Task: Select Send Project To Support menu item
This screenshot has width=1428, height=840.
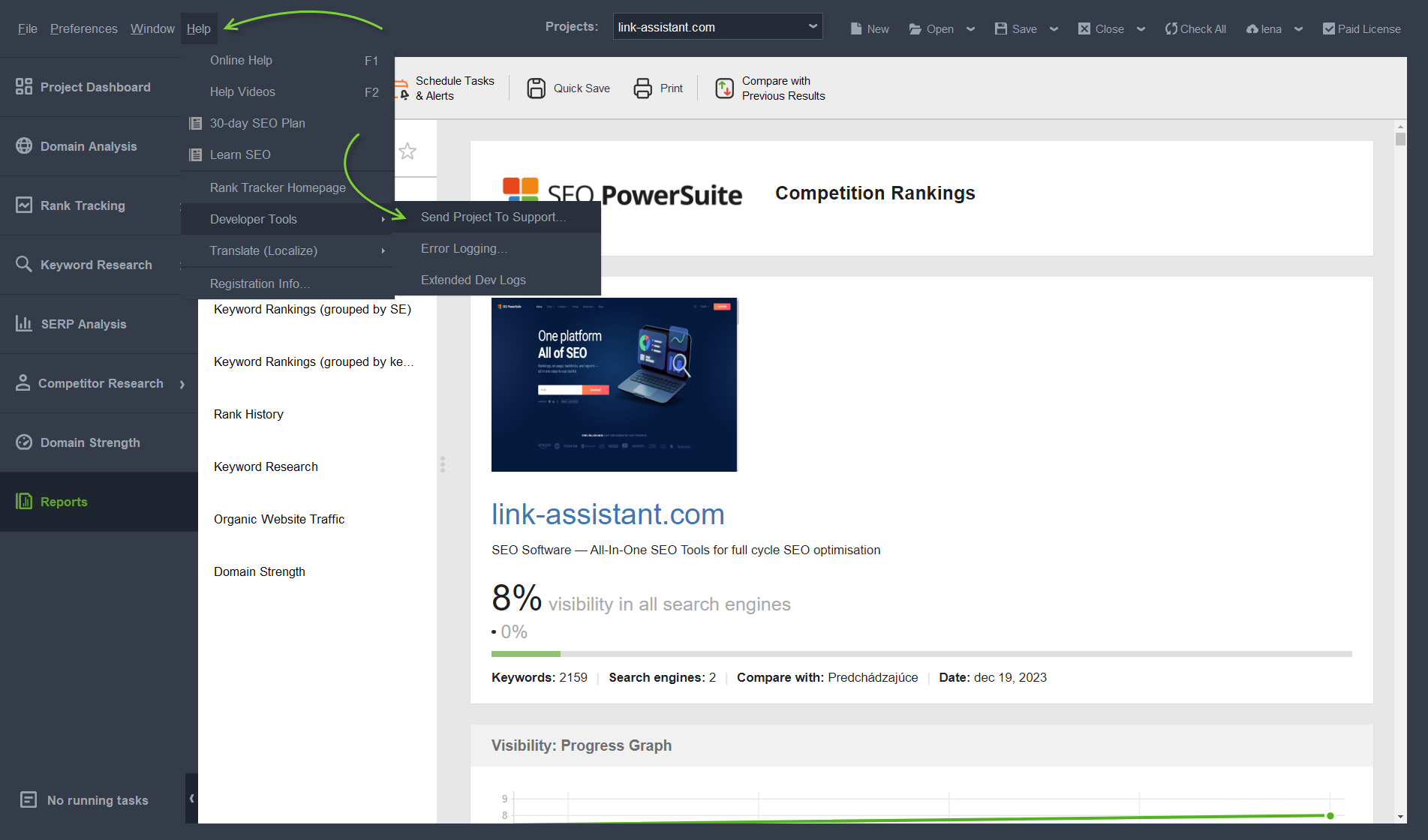Action: [493, 217]
